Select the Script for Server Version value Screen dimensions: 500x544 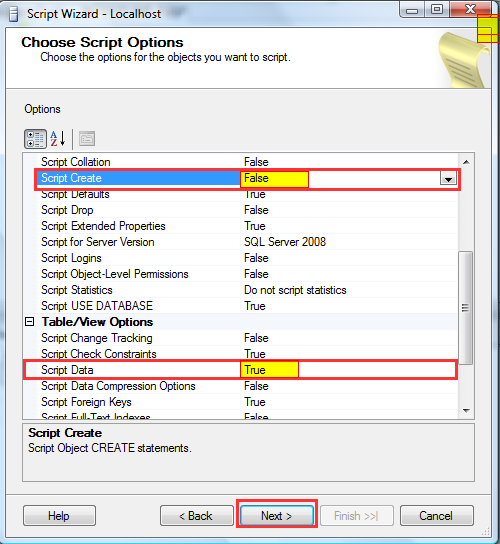285,242
